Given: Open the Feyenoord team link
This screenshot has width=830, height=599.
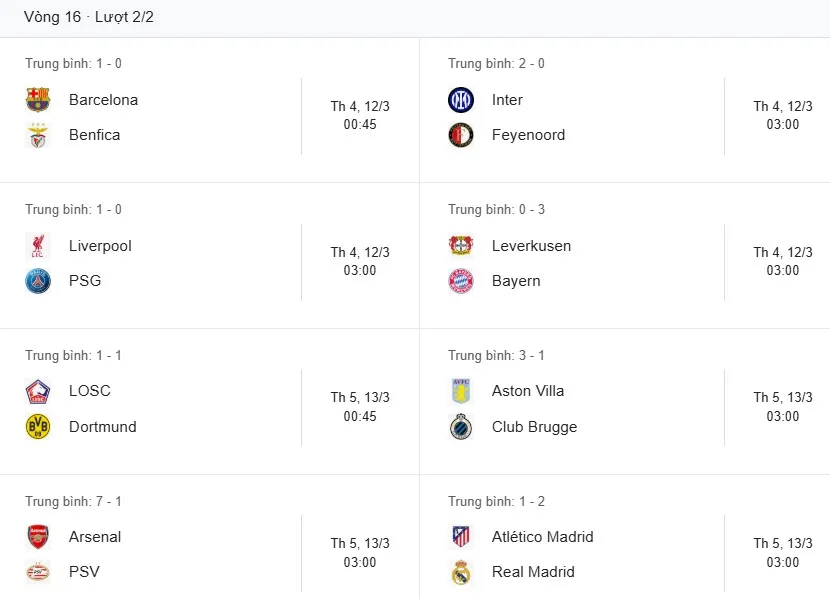Looking at the screenshot, I should 528,135.
